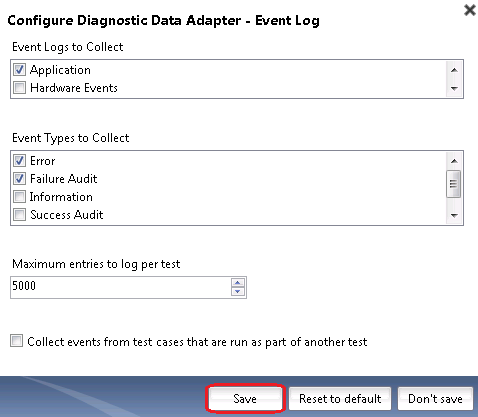Click the Reset to default button

click(x=340, y=398)
